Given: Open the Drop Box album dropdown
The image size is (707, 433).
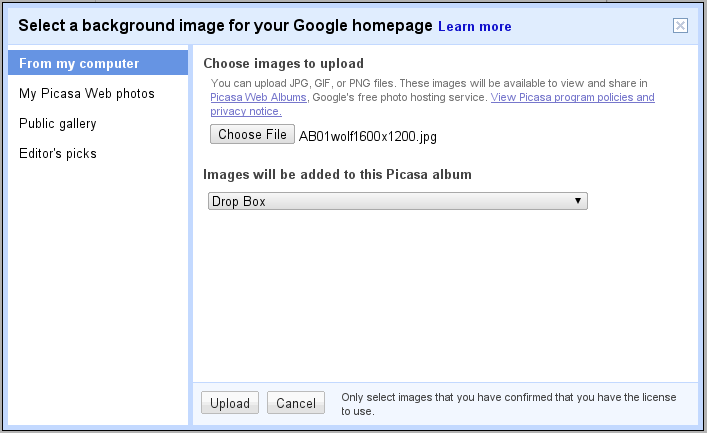Looking at the screenshot, I should tap(398, 201).
